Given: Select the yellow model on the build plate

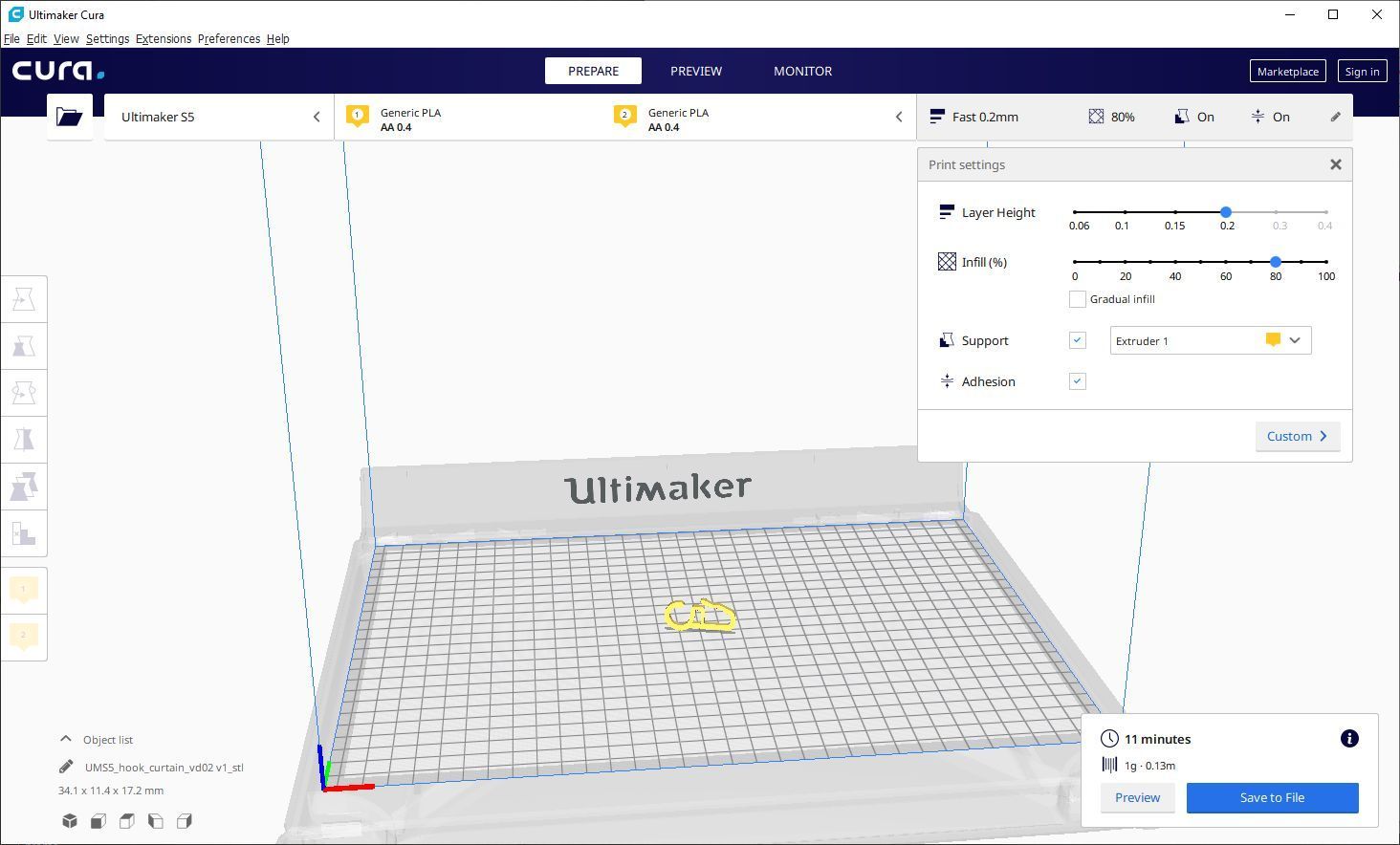Looking at the screenshot, I should (701, 616).
